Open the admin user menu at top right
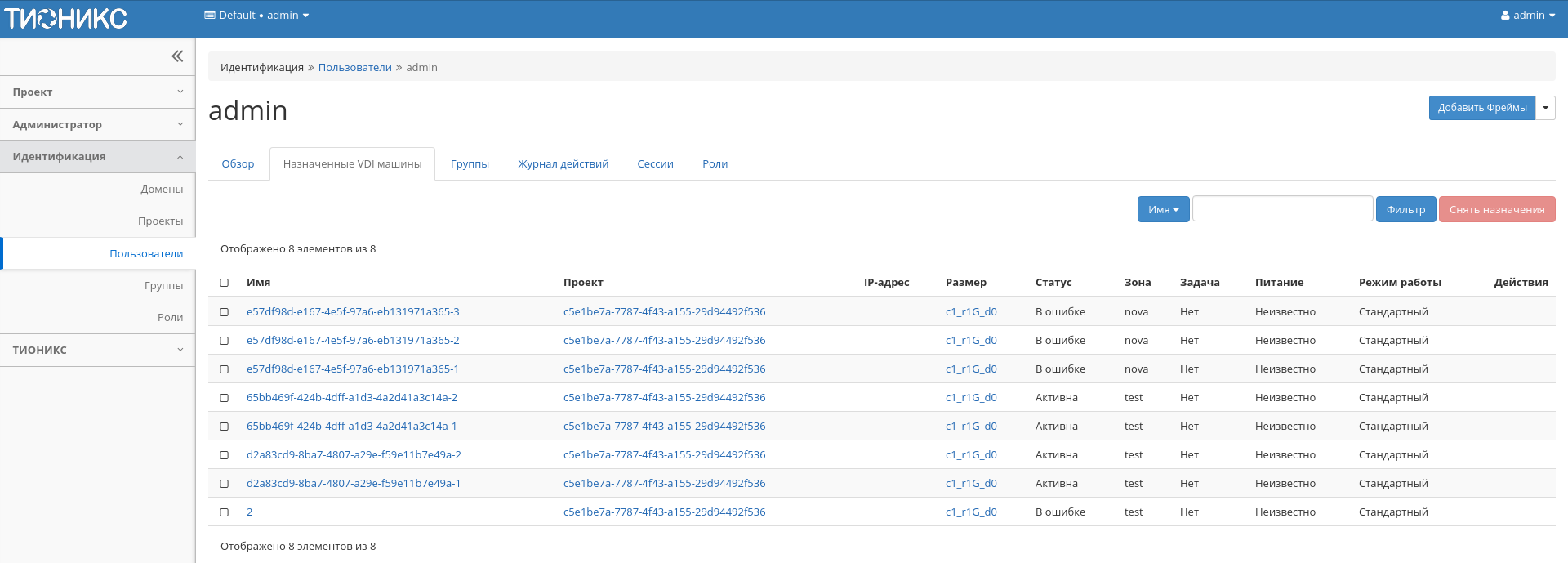The height and width of the screenshot is (563, 1568). click(1527, 16)
